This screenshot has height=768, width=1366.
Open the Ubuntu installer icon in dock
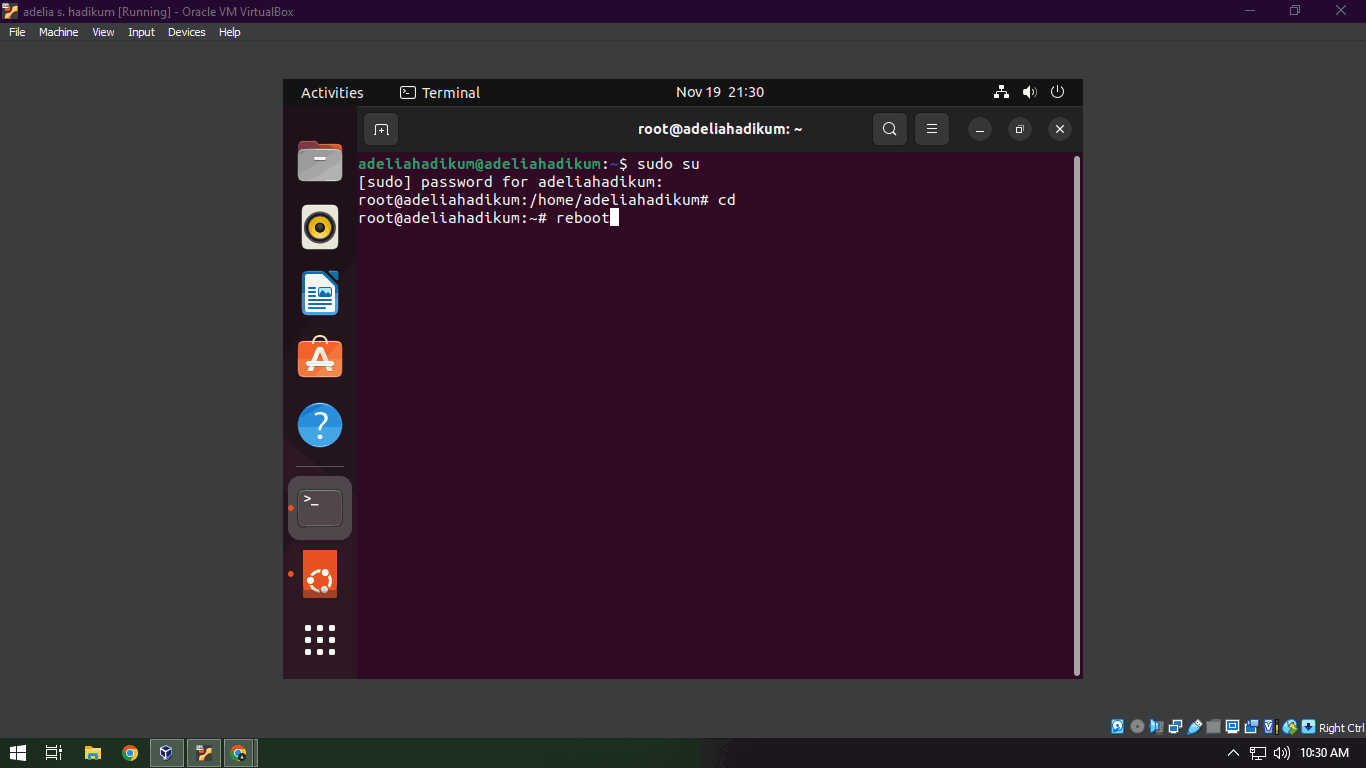320,574
